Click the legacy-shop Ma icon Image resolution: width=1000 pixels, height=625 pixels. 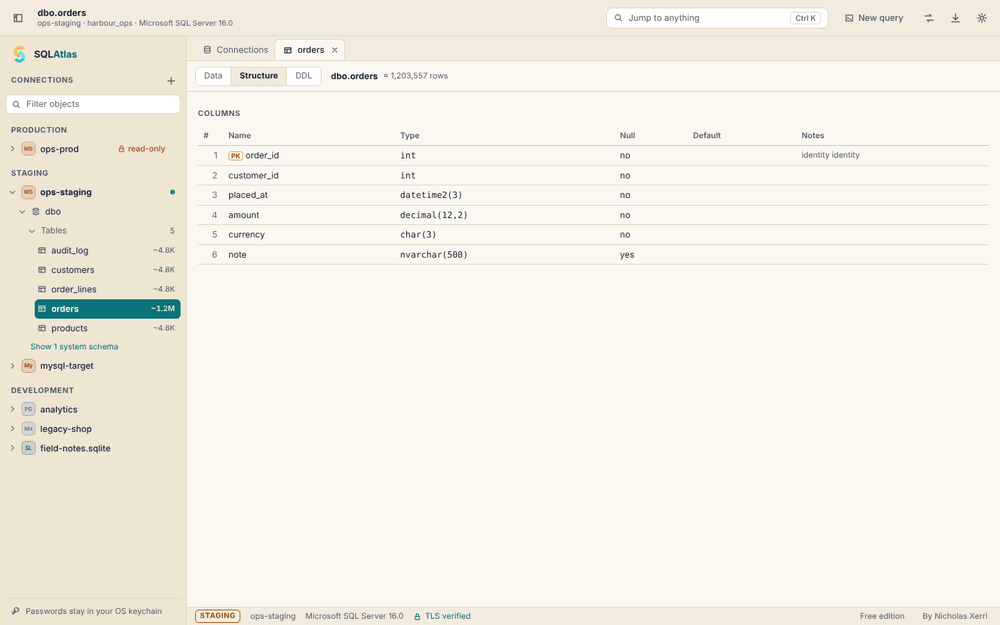point(28,429)
